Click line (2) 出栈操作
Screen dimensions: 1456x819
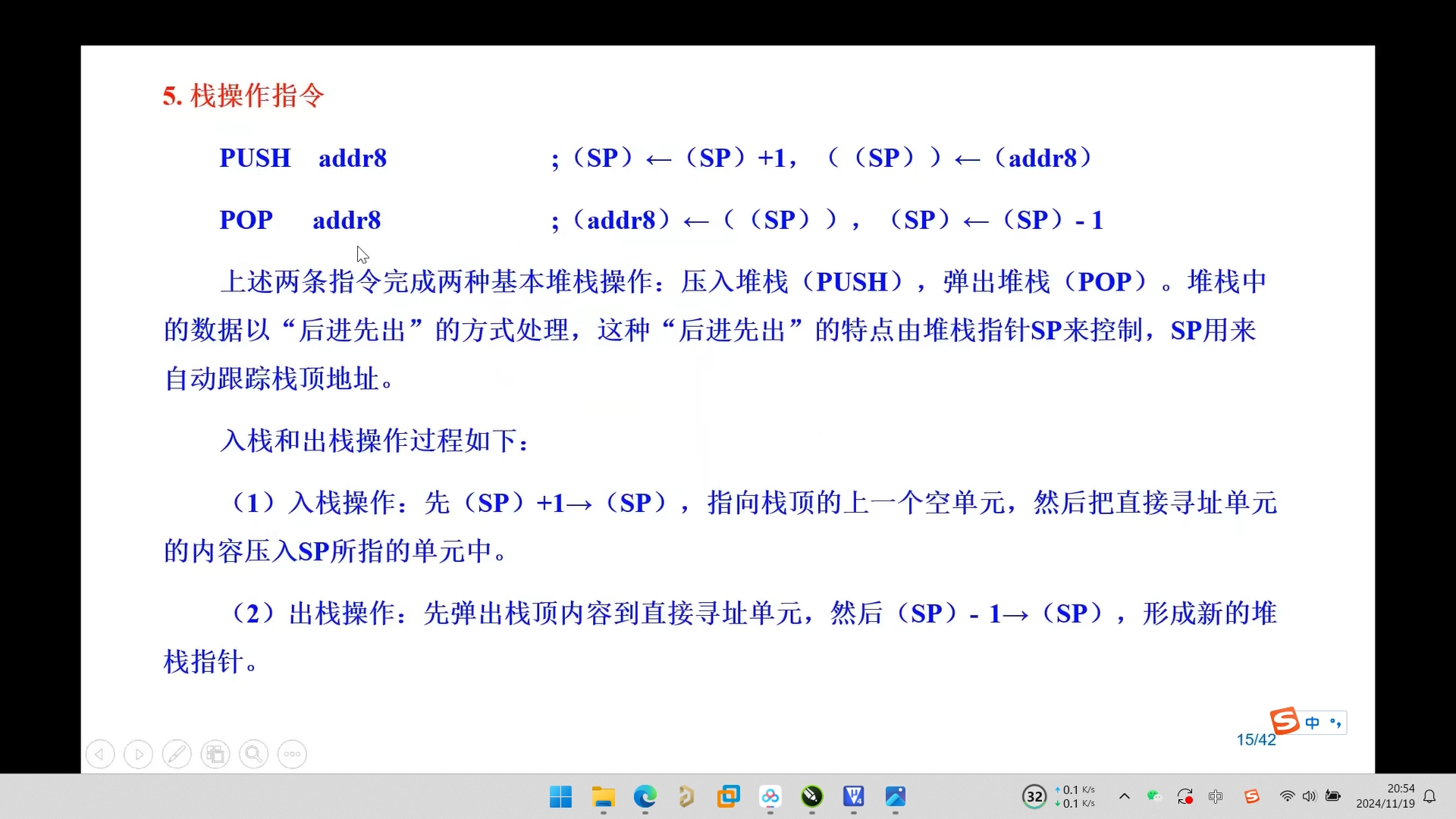754,613
